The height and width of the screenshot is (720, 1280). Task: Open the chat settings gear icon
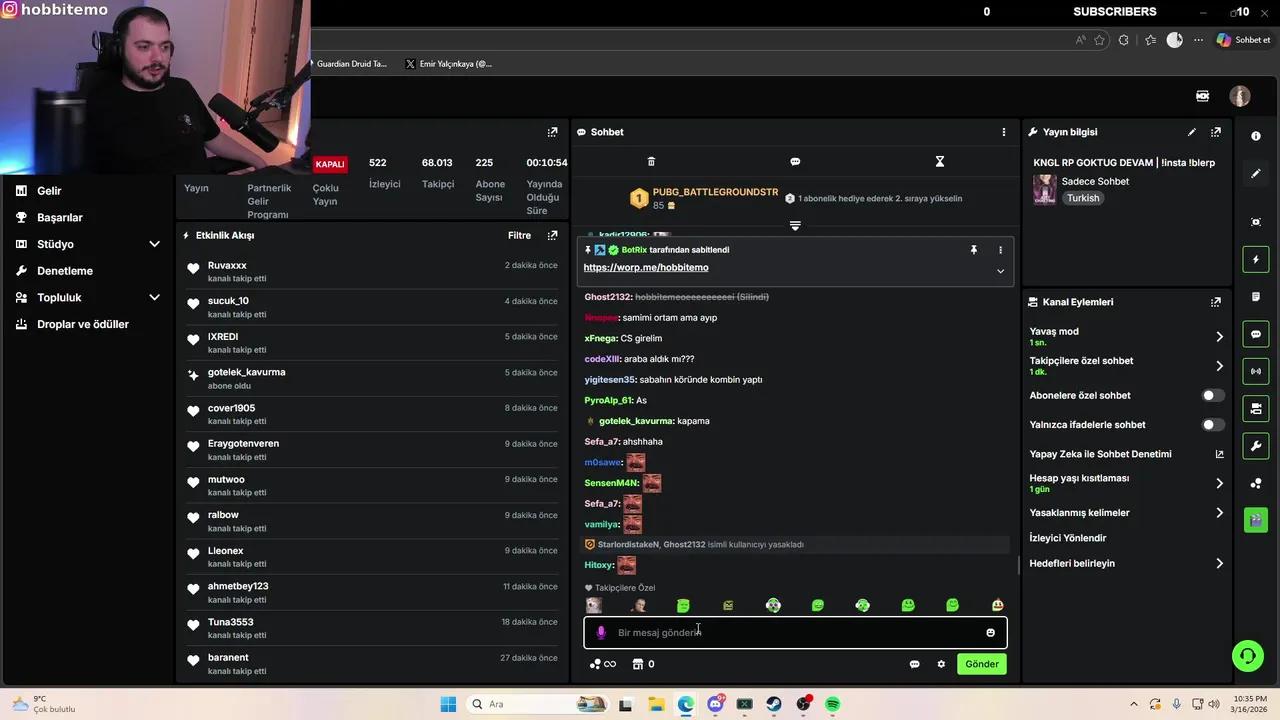[940, 664]
